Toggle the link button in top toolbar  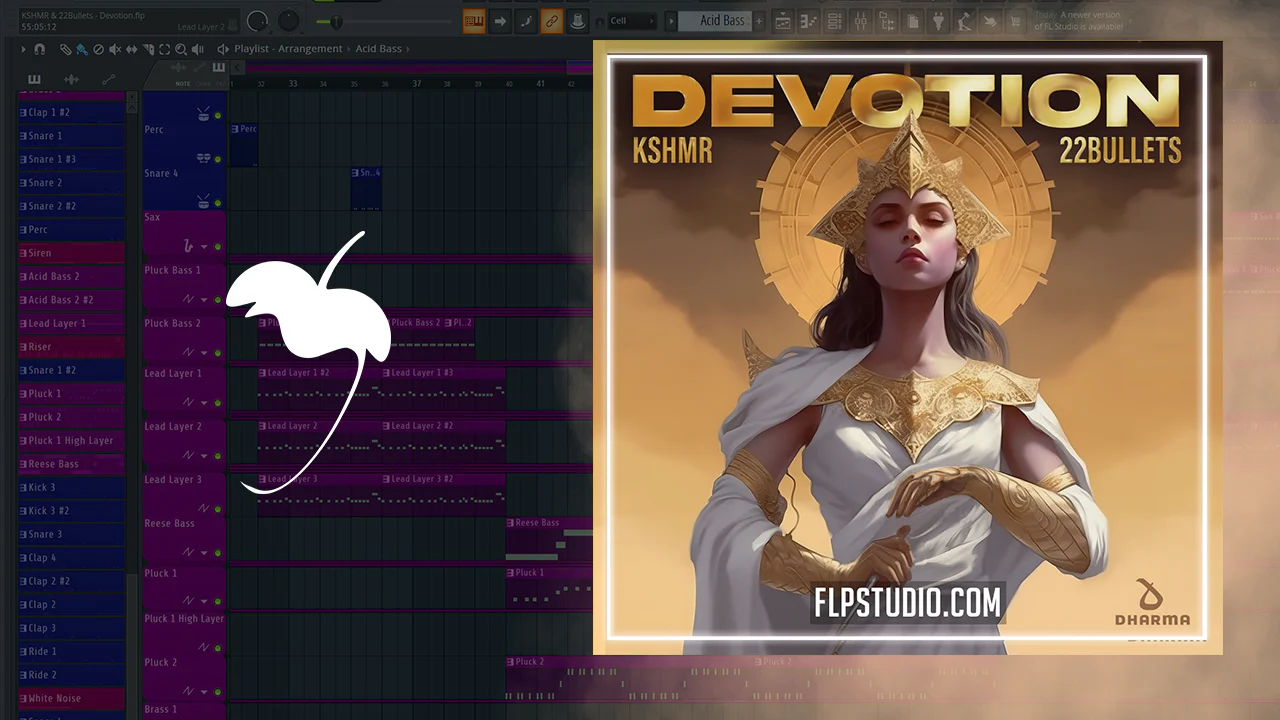(x=551, y=21)
